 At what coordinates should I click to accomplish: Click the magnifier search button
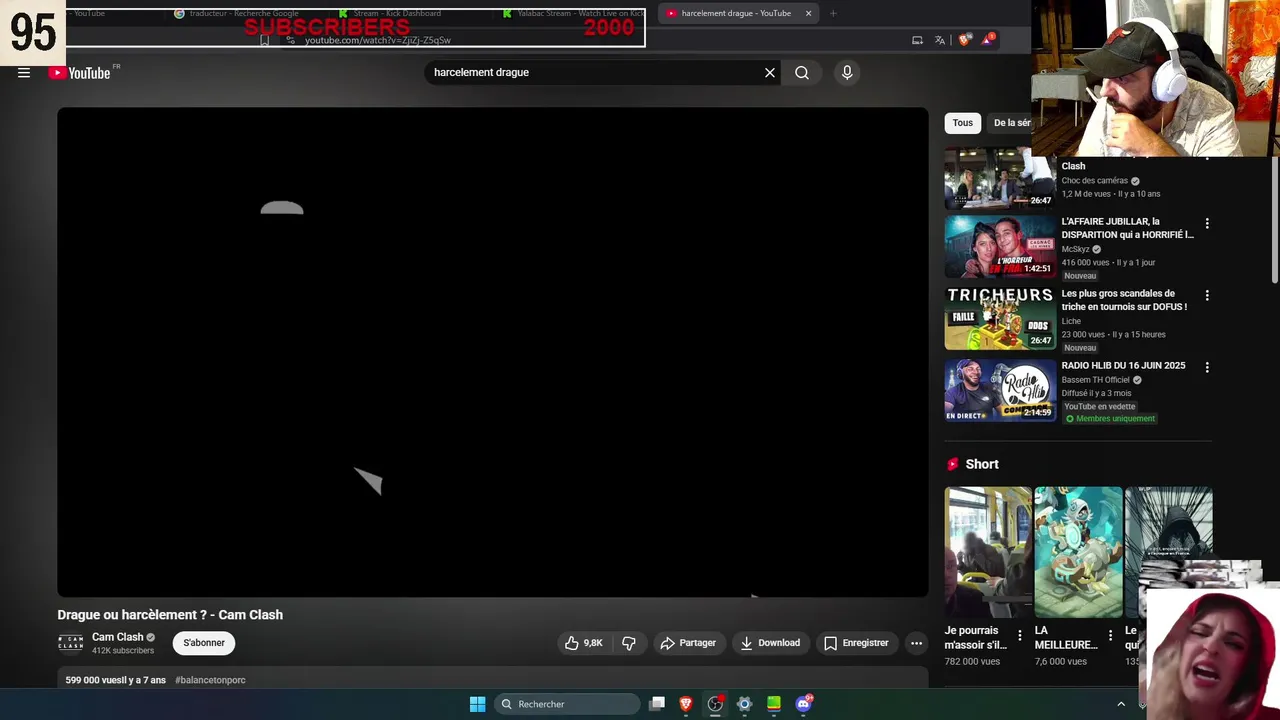[802, 72]
